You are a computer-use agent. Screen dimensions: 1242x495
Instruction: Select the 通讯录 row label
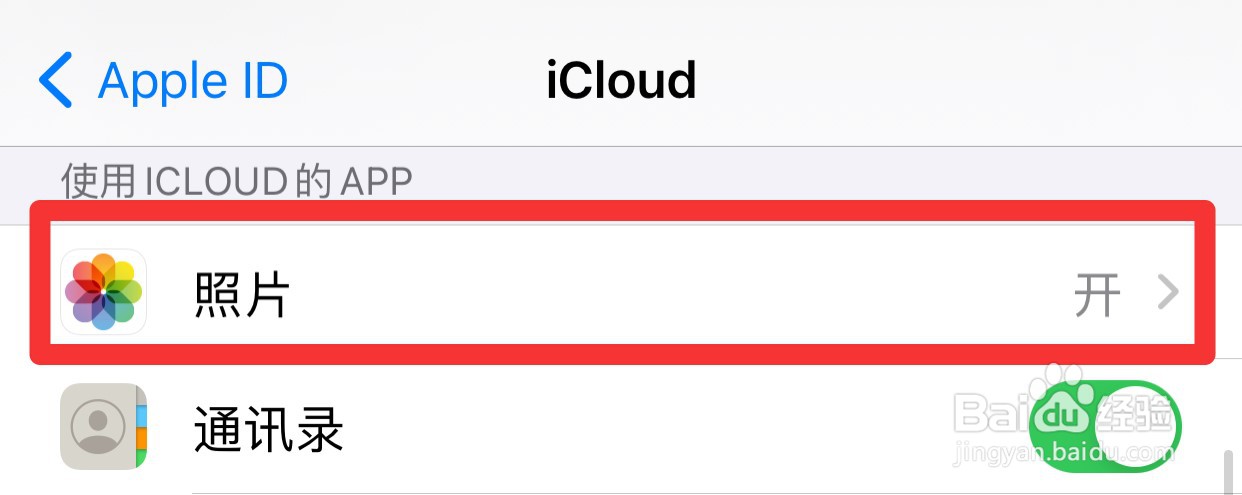(269, 430)
